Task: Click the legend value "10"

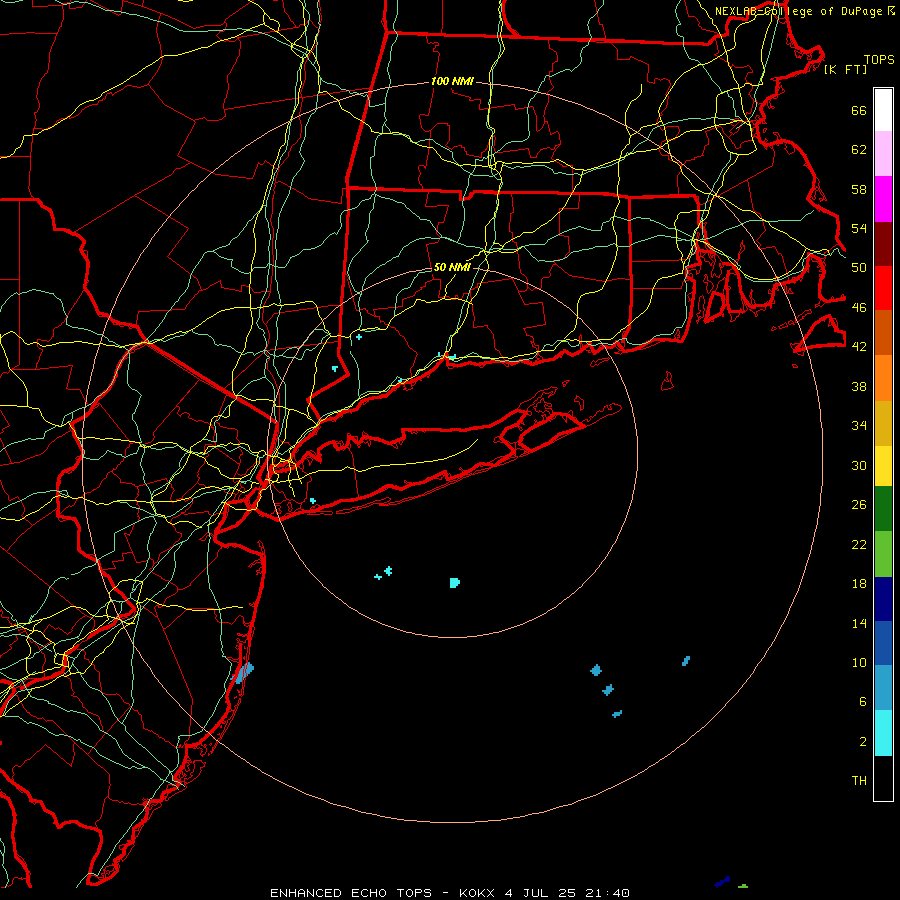Action: (x=859, y=662)
